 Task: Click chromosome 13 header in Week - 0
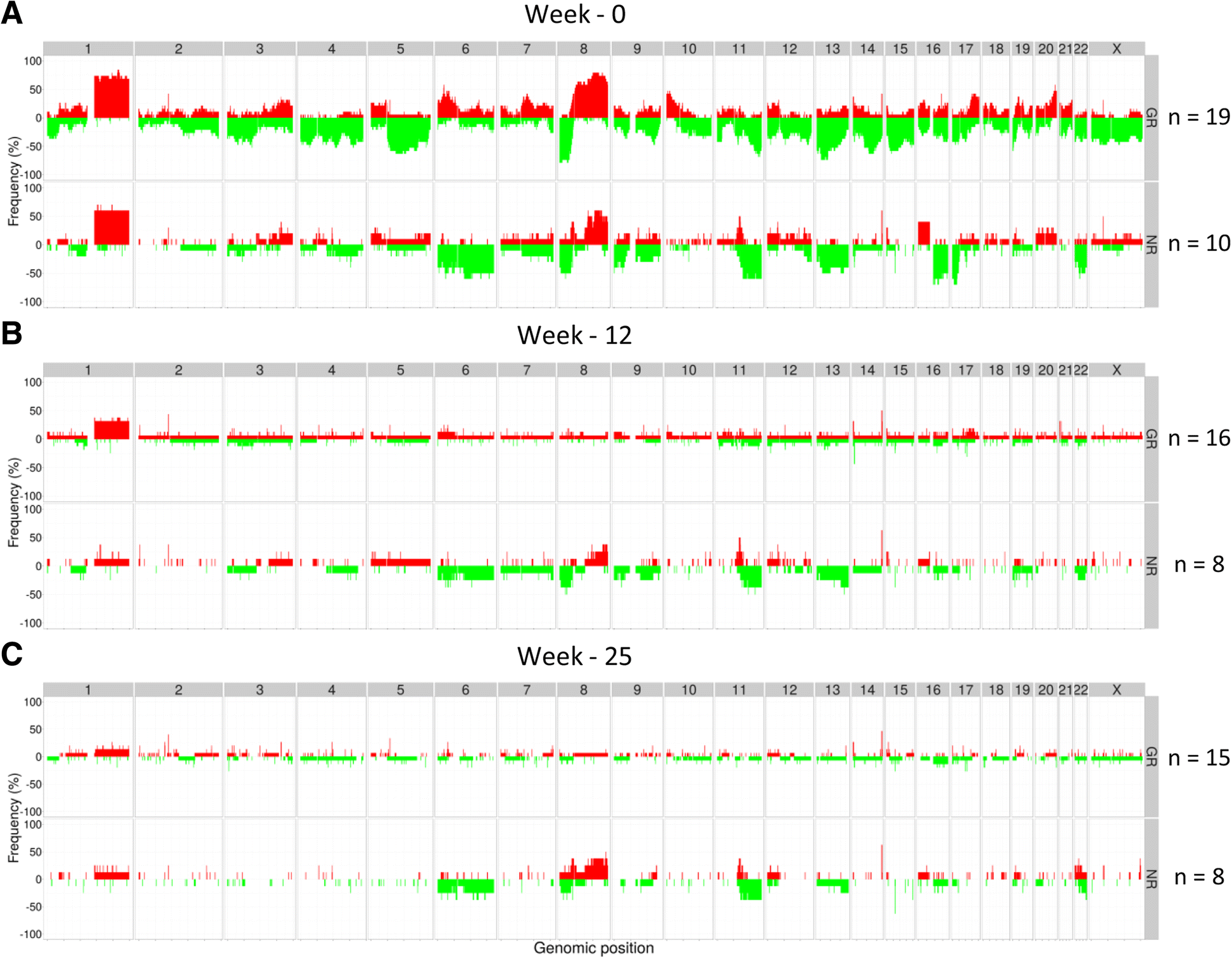click(833, 49)
